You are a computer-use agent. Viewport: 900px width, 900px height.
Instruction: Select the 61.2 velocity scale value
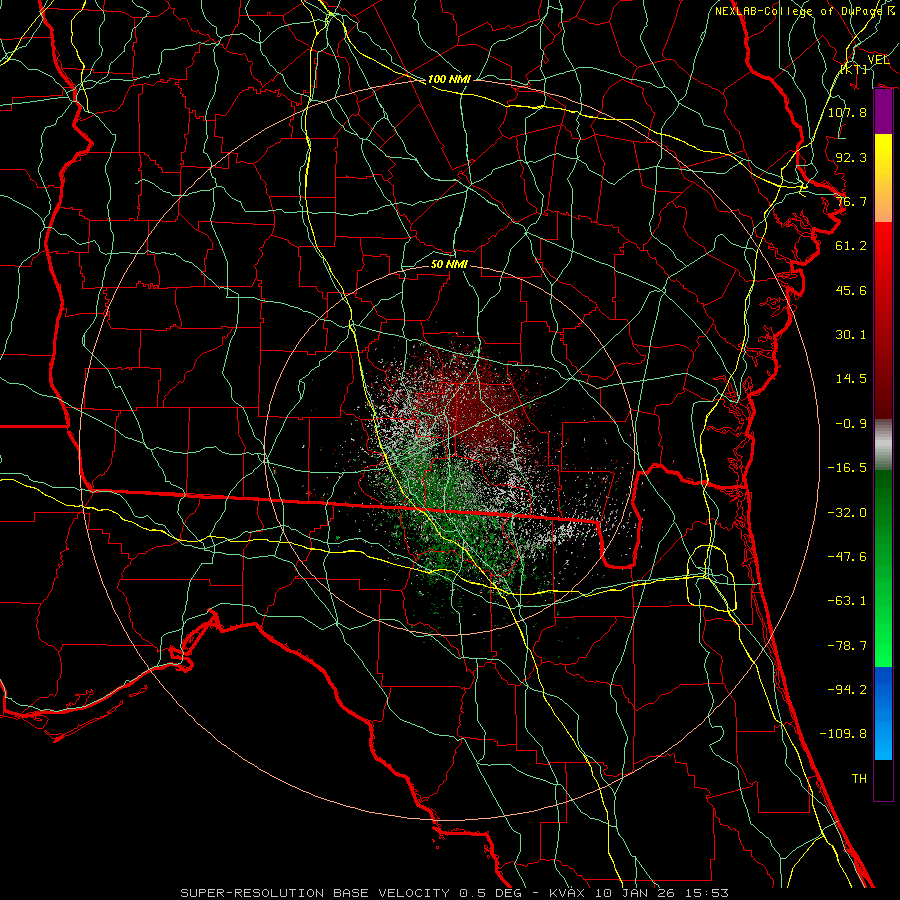click(851, 246)
